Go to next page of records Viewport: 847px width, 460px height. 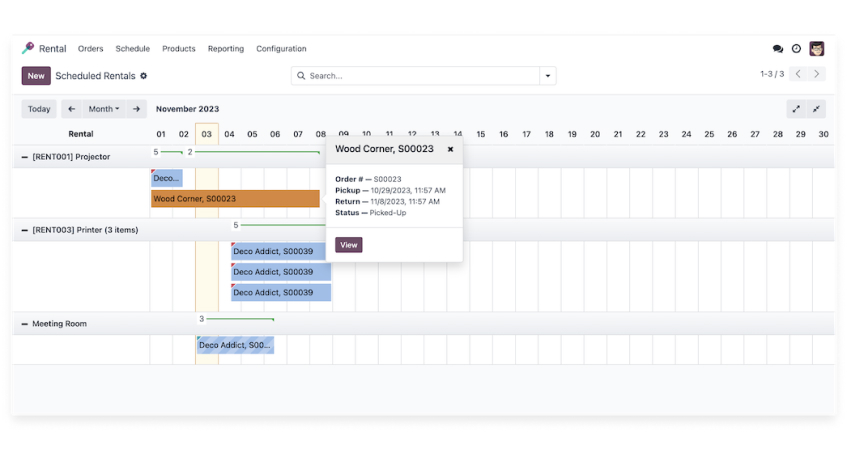(817, 74)
